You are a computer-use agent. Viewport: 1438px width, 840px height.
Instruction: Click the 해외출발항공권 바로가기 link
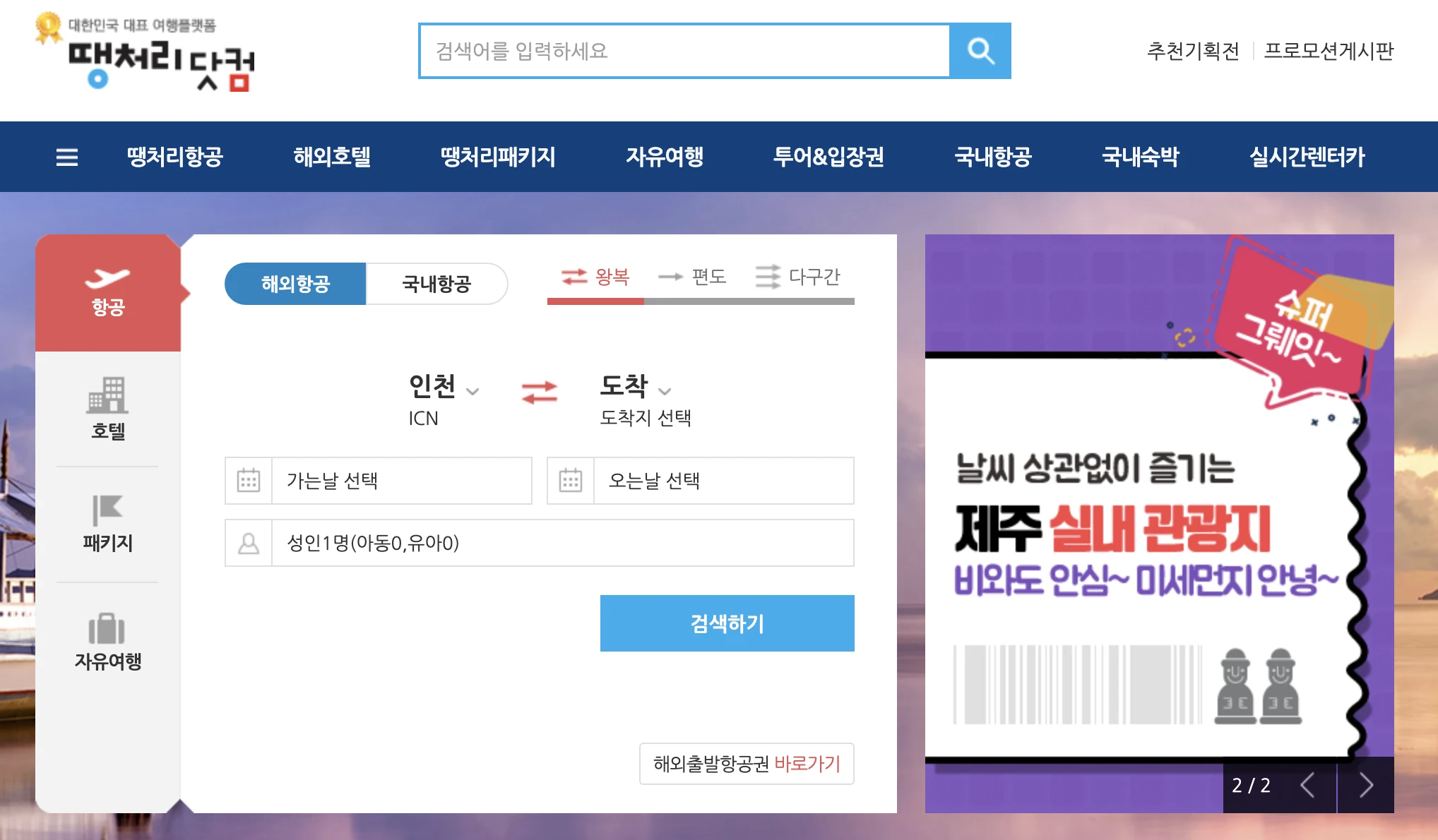point(746,763)
